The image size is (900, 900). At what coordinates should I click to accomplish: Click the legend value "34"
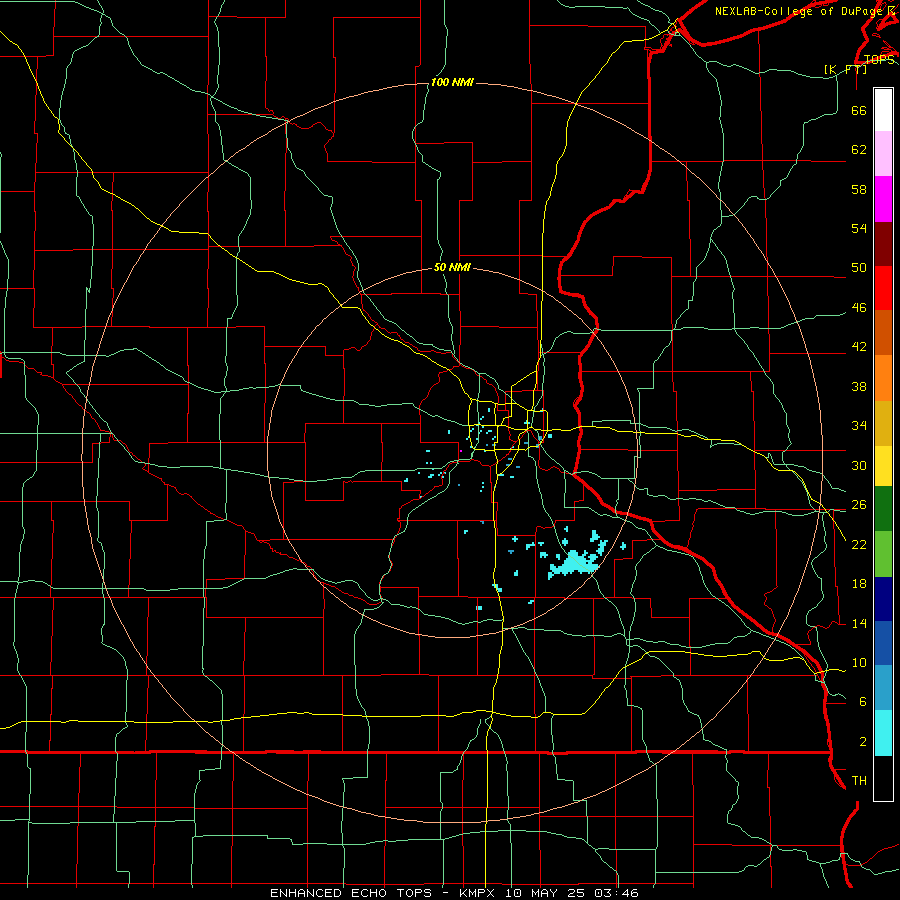point(859,425)
